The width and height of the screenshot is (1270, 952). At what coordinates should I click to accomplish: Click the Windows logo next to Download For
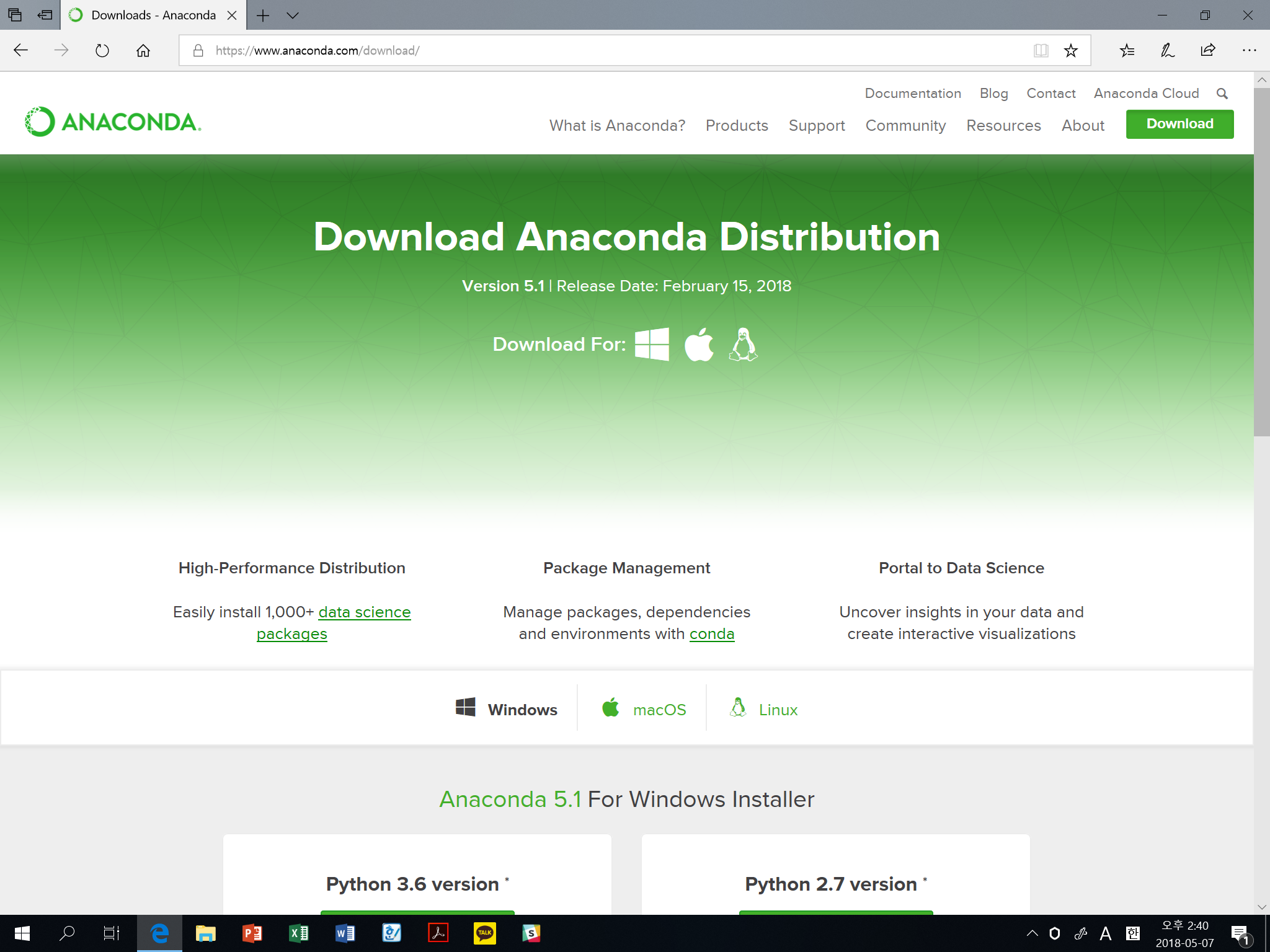[652, 344]
